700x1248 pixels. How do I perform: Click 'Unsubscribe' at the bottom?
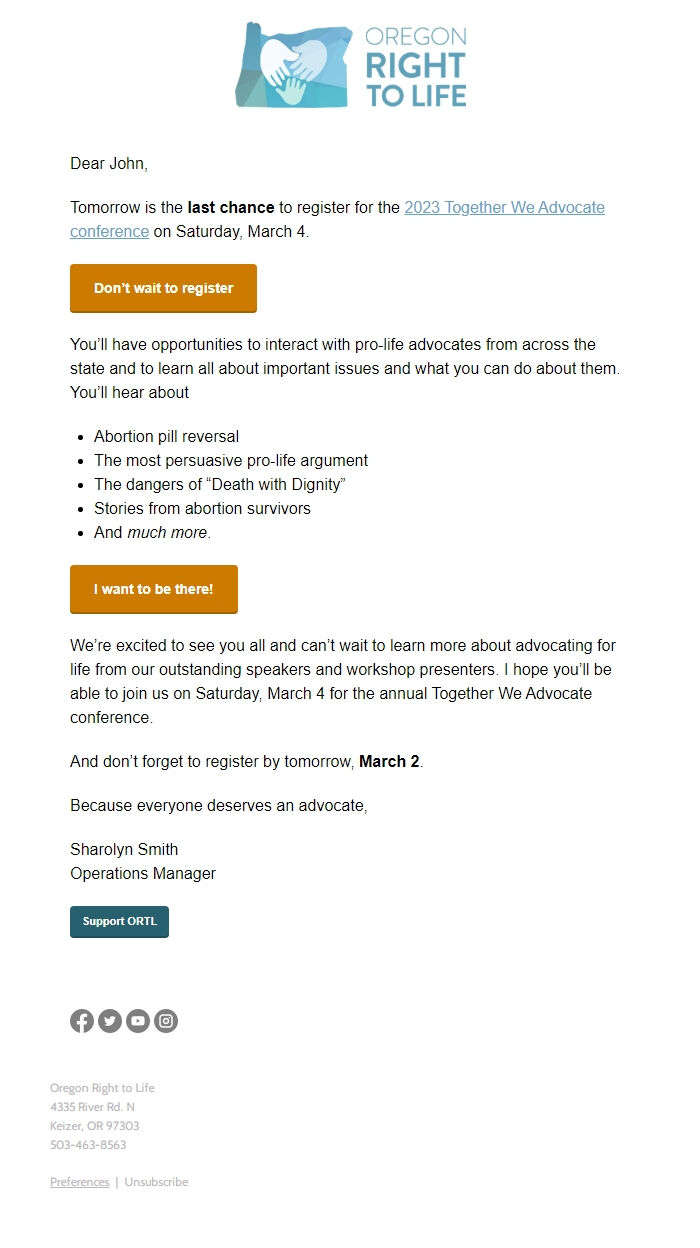(x=155, y=1181)
